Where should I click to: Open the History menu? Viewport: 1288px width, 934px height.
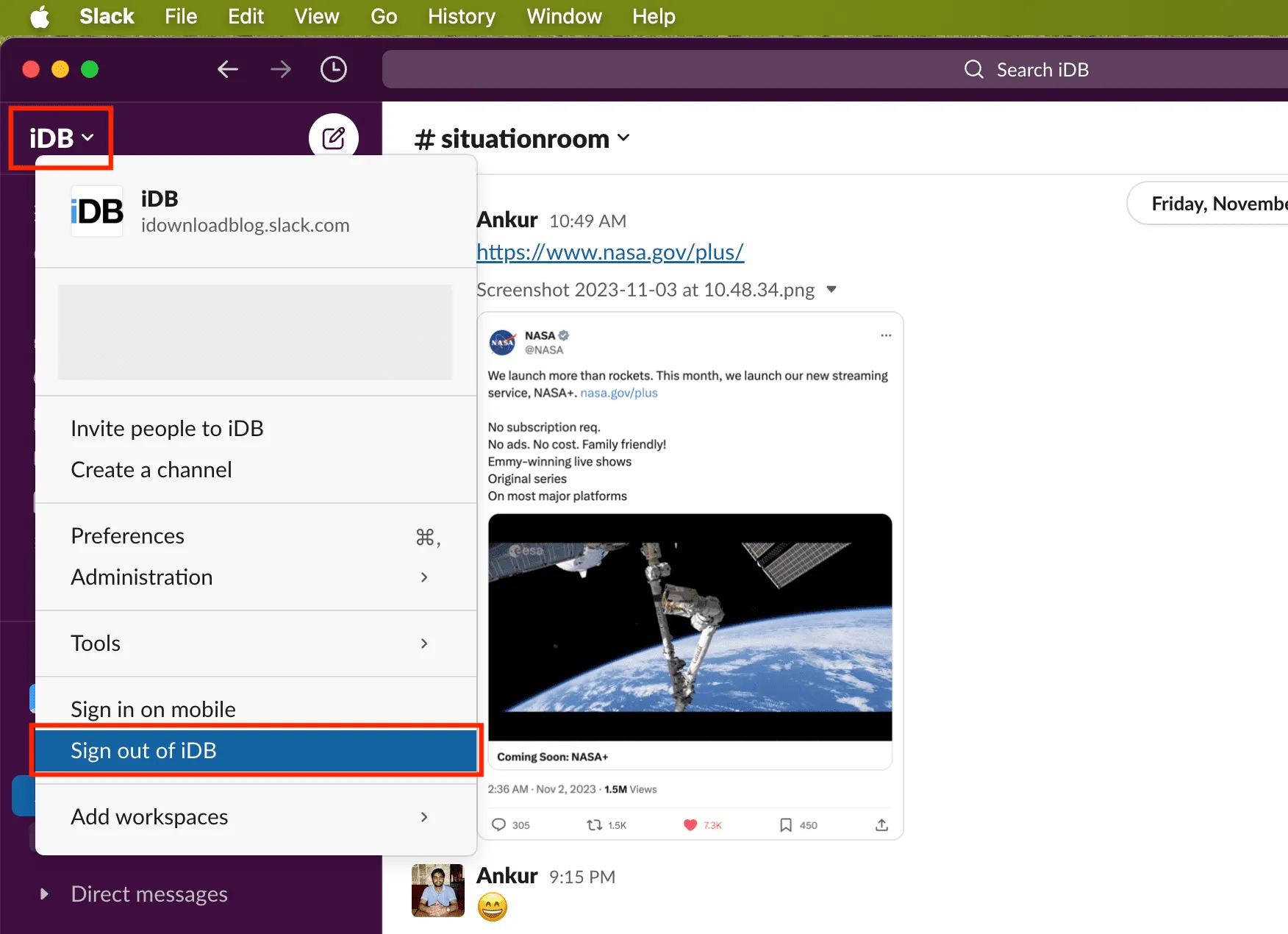(x=462, y=16)
